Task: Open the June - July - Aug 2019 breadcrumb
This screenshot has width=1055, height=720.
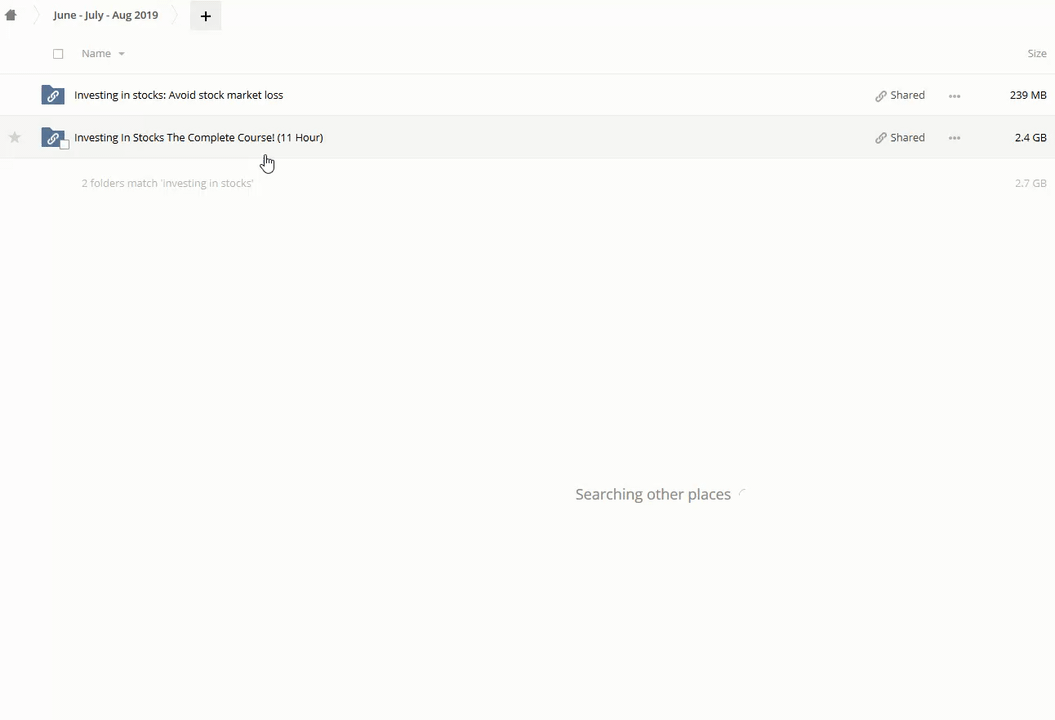Action: pos(105,16)
